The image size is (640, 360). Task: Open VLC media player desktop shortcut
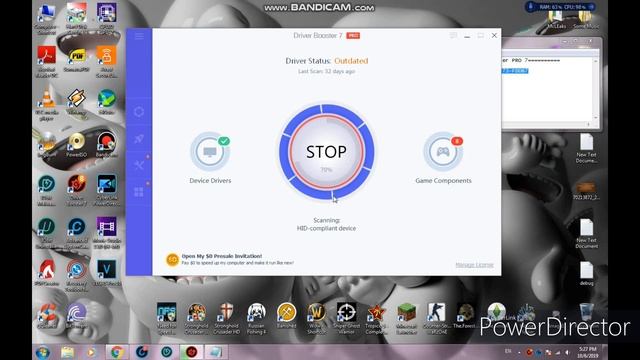coord(46,104)
